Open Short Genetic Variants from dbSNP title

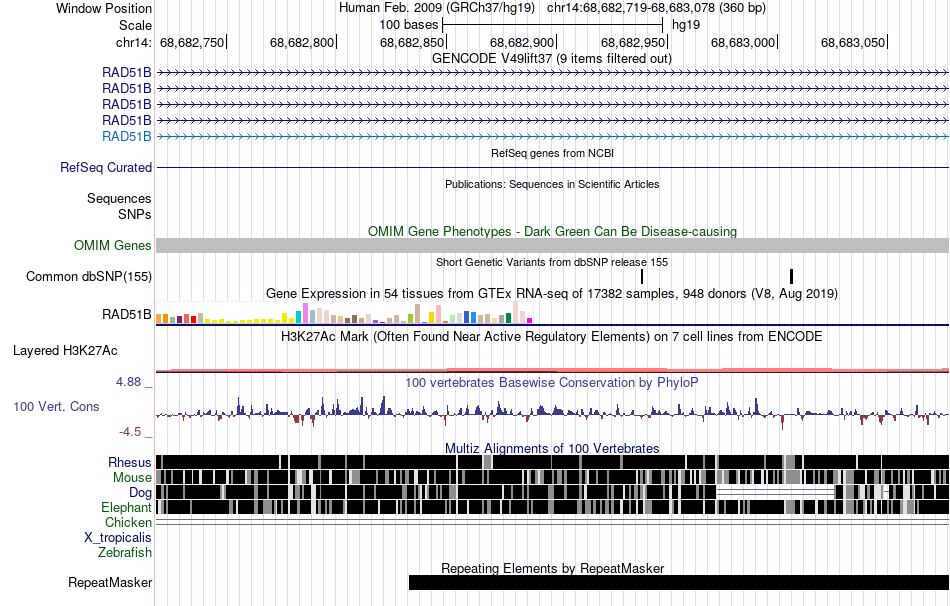[x=552, y=262]
